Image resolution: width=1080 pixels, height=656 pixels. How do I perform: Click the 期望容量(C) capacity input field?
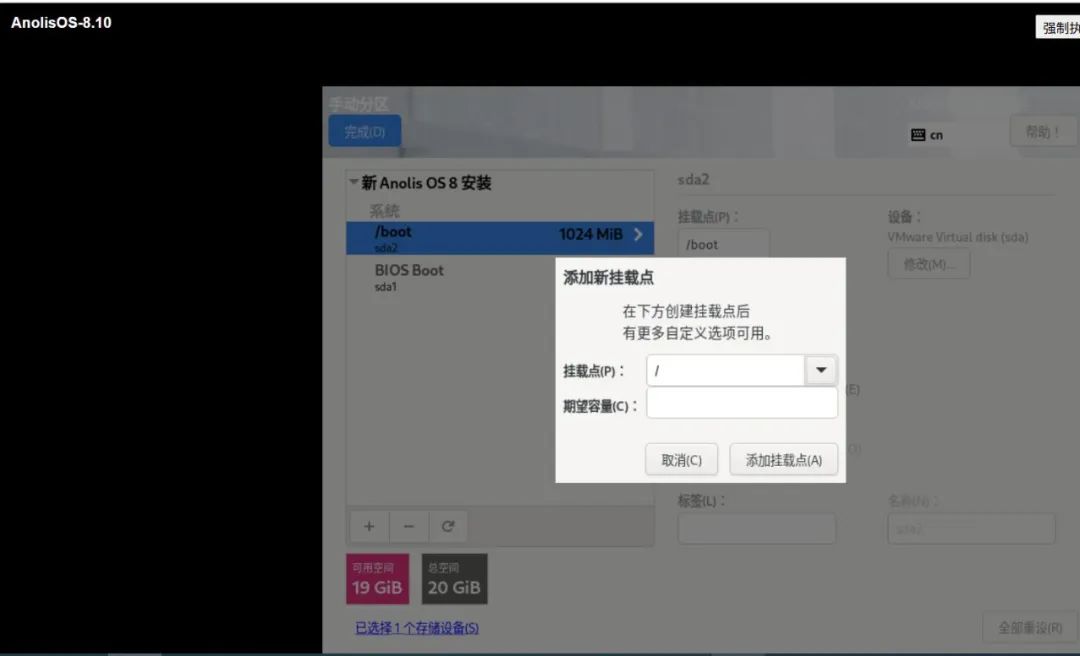coord(742,402)
